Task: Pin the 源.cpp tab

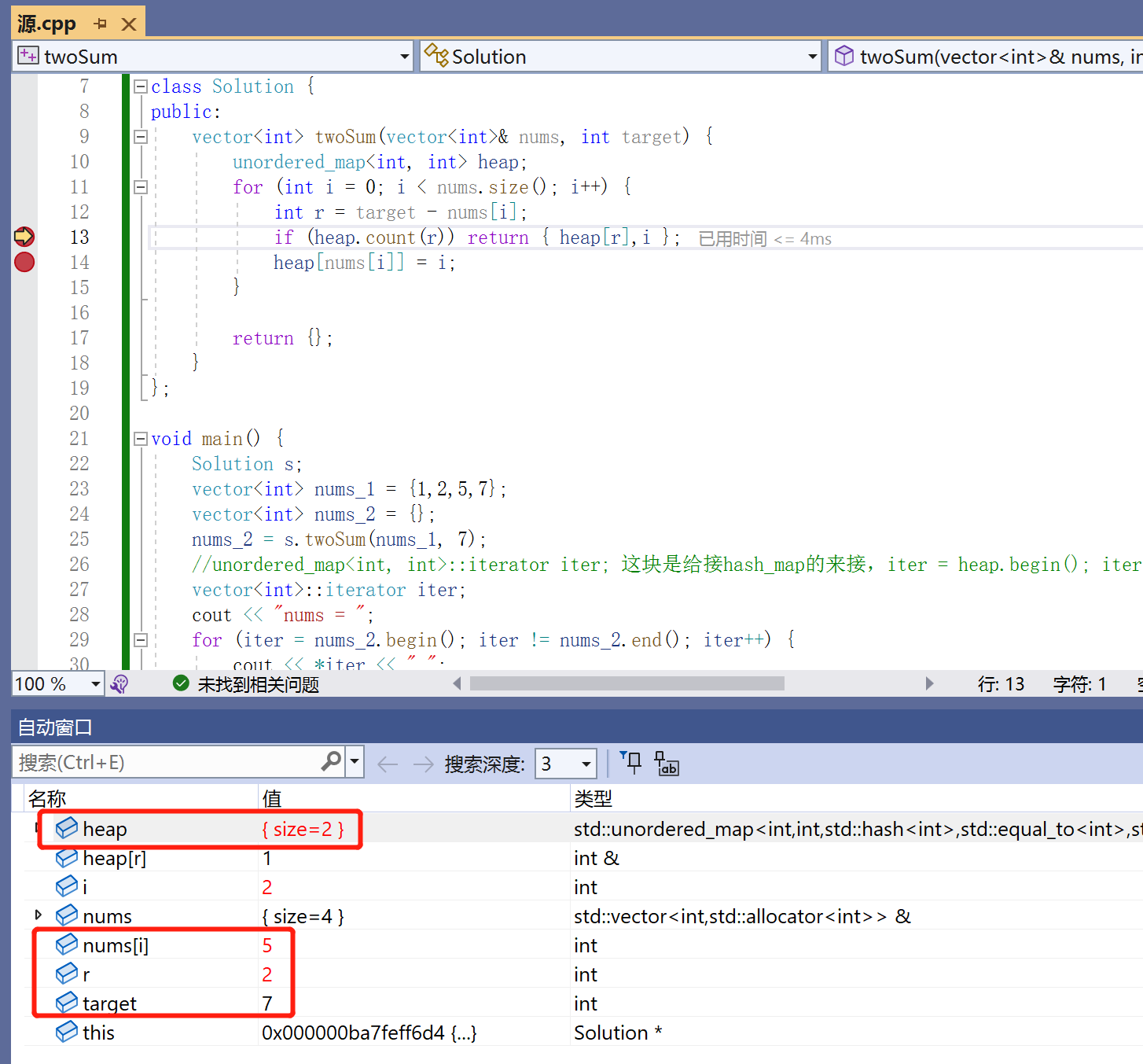Action: click(x=100, y=24)
